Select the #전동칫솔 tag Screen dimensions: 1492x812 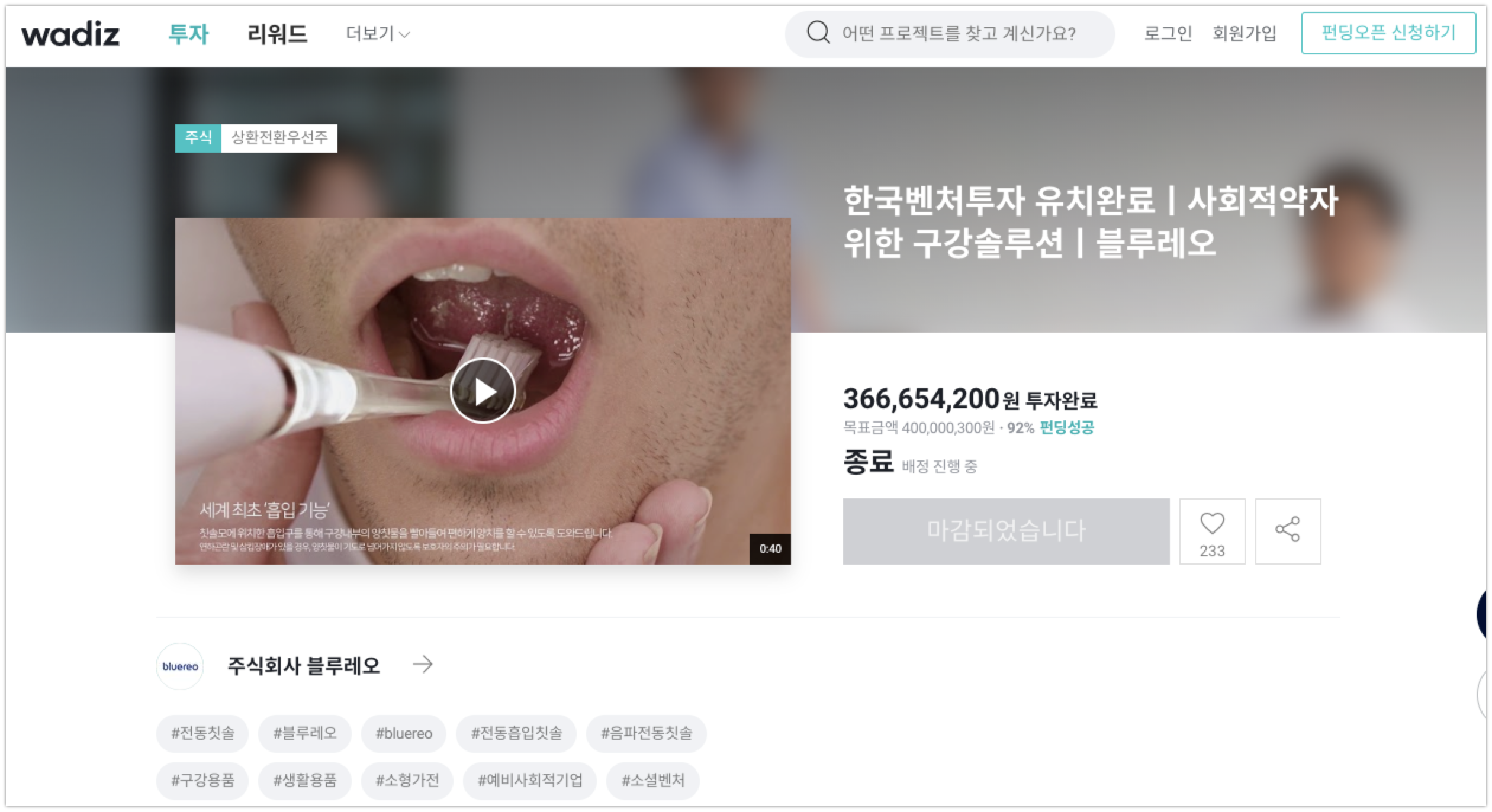coord(202,733)
